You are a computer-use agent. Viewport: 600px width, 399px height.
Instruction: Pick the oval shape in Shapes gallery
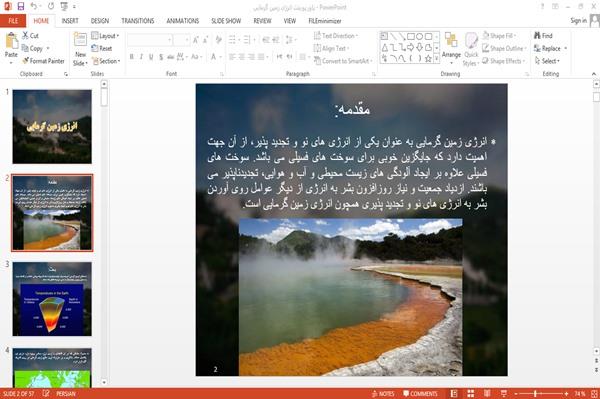pos(419,36)
